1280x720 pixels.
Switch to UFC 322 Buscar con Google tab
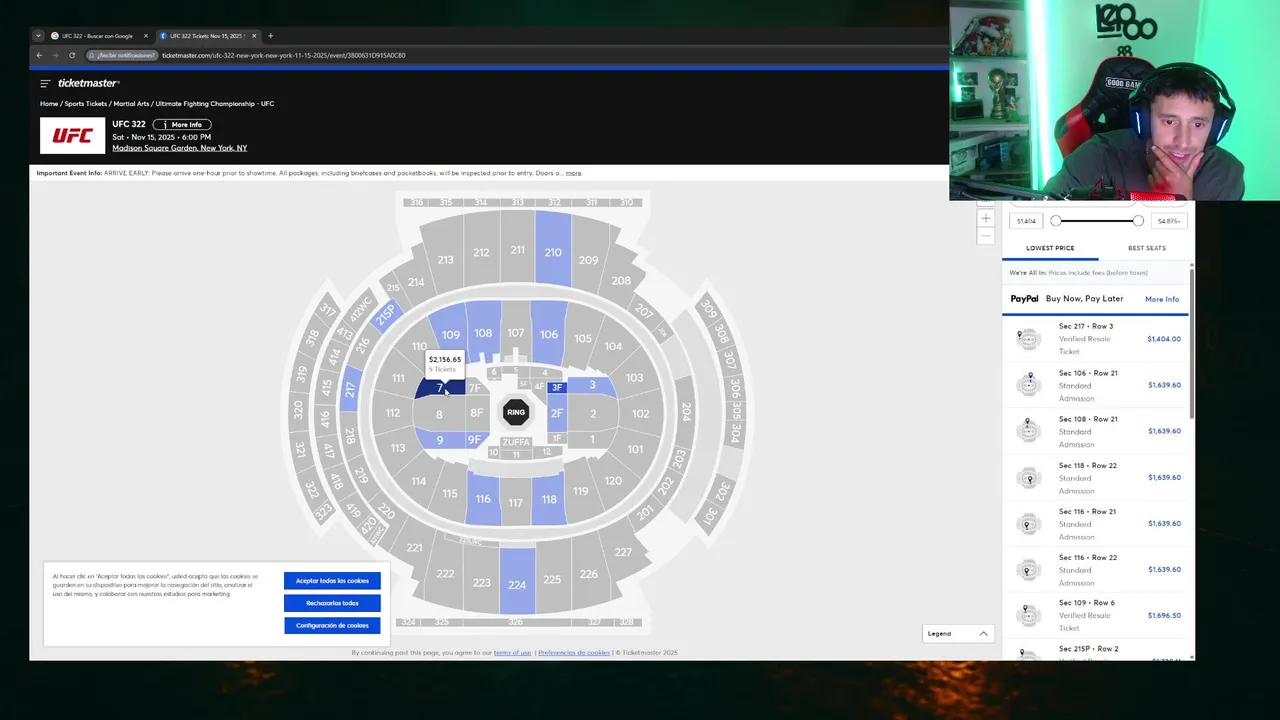pyautogui.click(x=97, y=36)
